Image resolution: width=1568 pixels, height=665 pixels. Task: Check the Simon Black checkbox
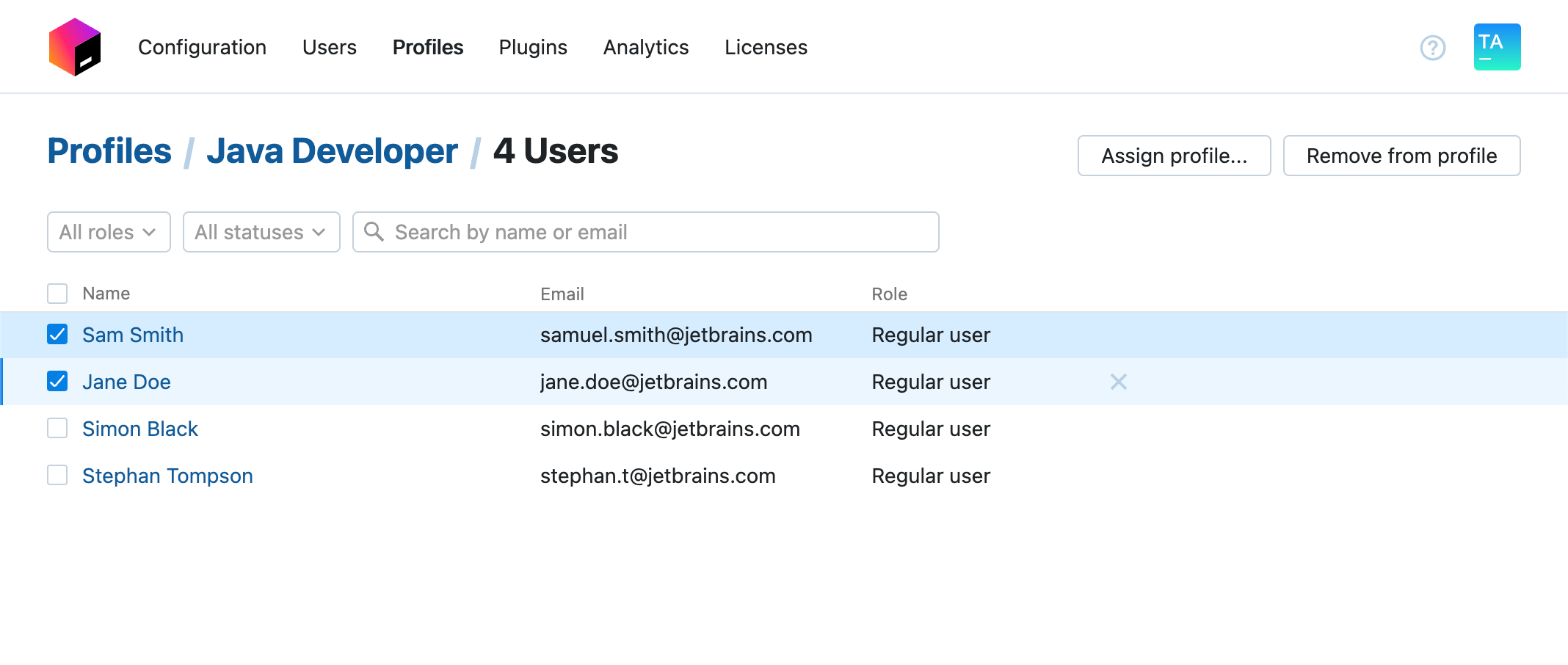click(57, 428)
